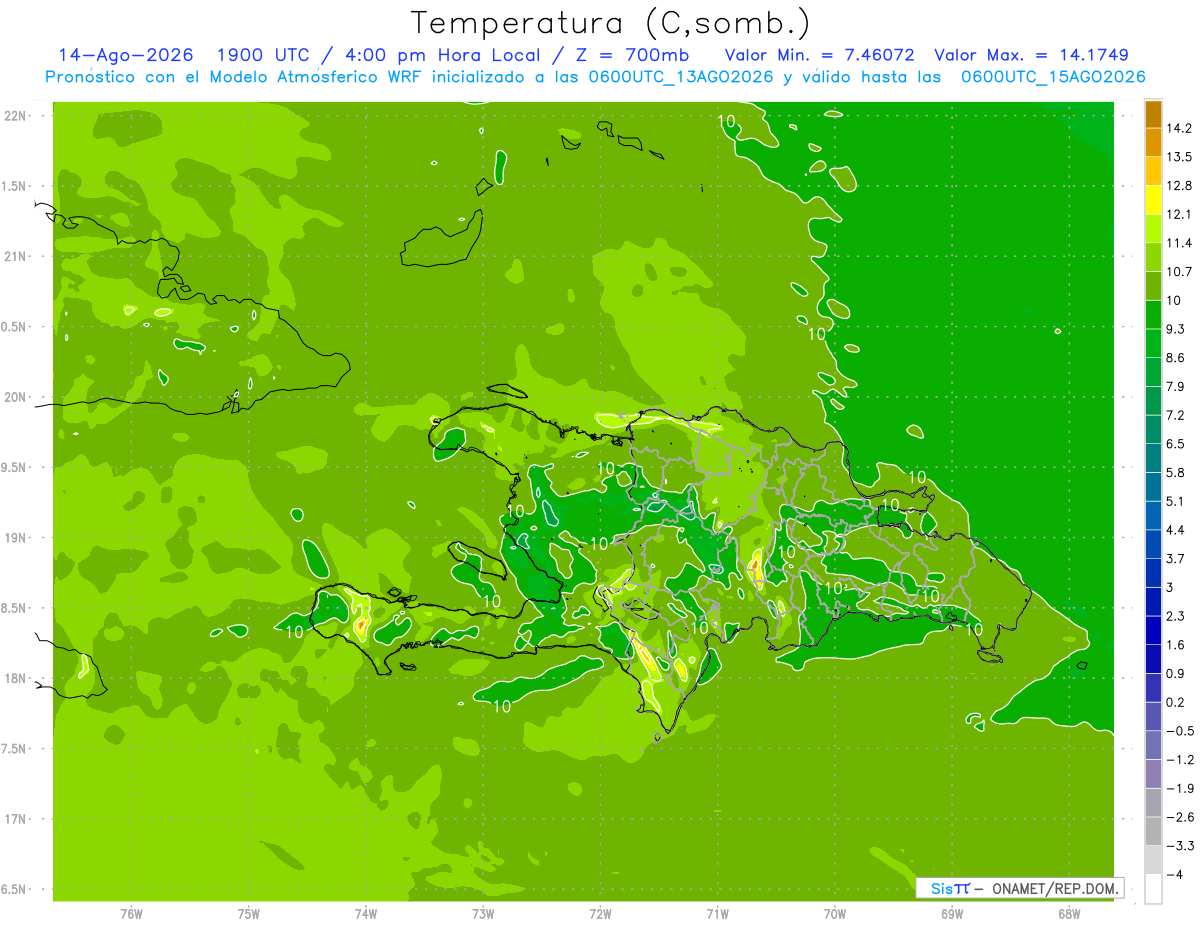Click the '68W' longitude label
The height and width of the screenshot is (927, 1200).
1069,914
